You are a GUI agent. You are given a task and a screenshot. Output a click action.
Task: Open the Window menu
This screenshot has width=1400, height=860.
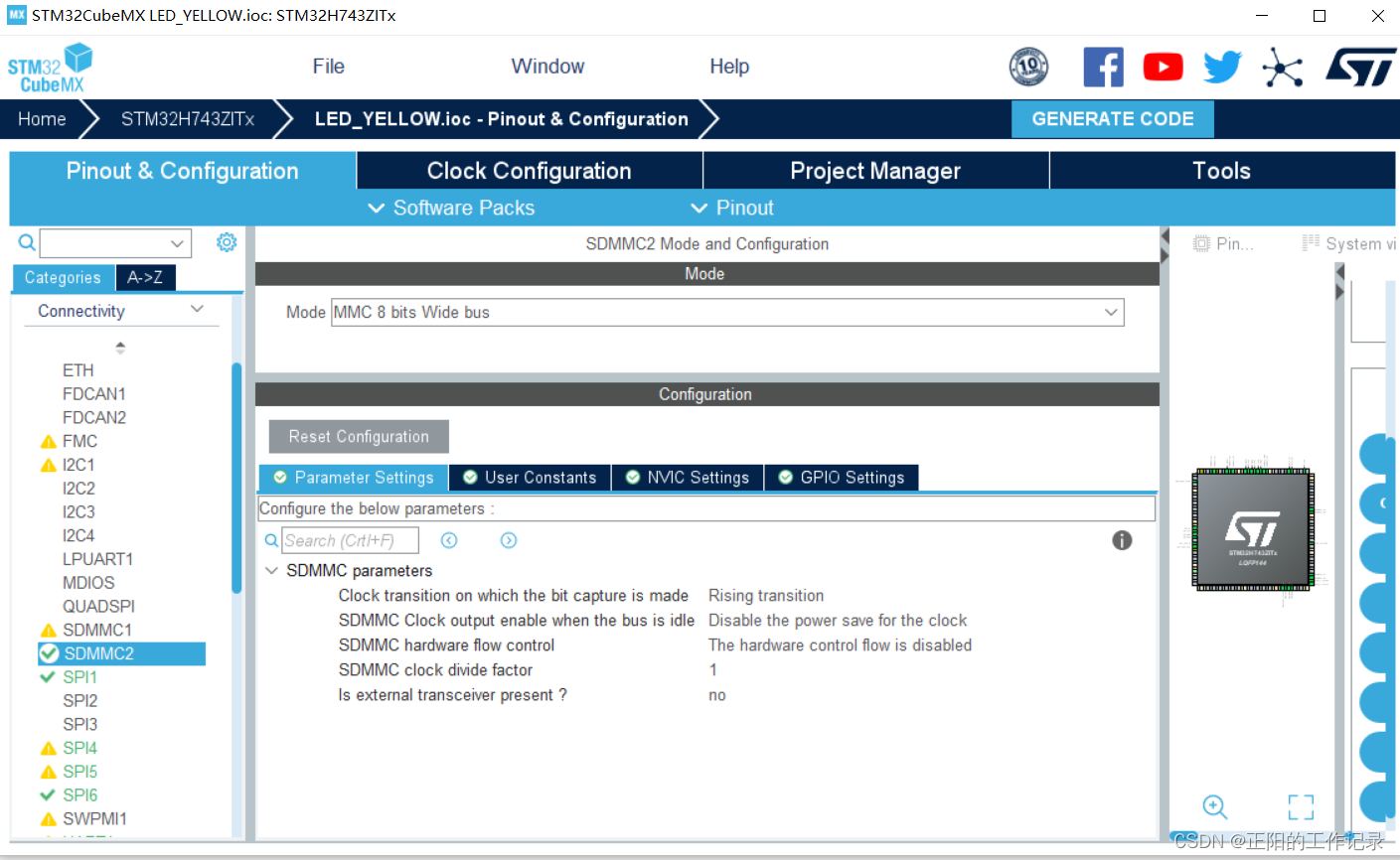pos(547,67)
